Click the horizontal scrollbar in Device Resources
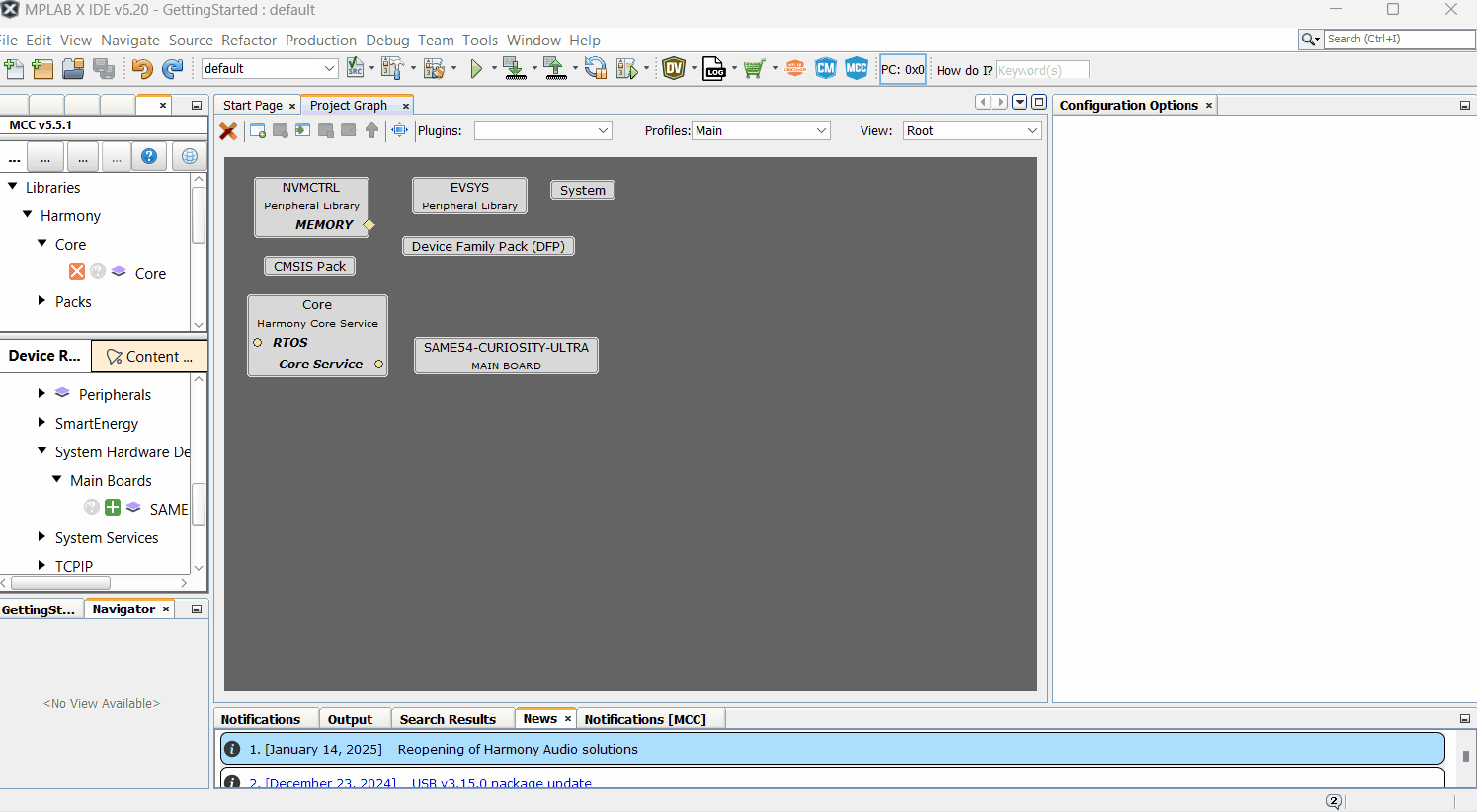1477x812 pixels. 60,583
